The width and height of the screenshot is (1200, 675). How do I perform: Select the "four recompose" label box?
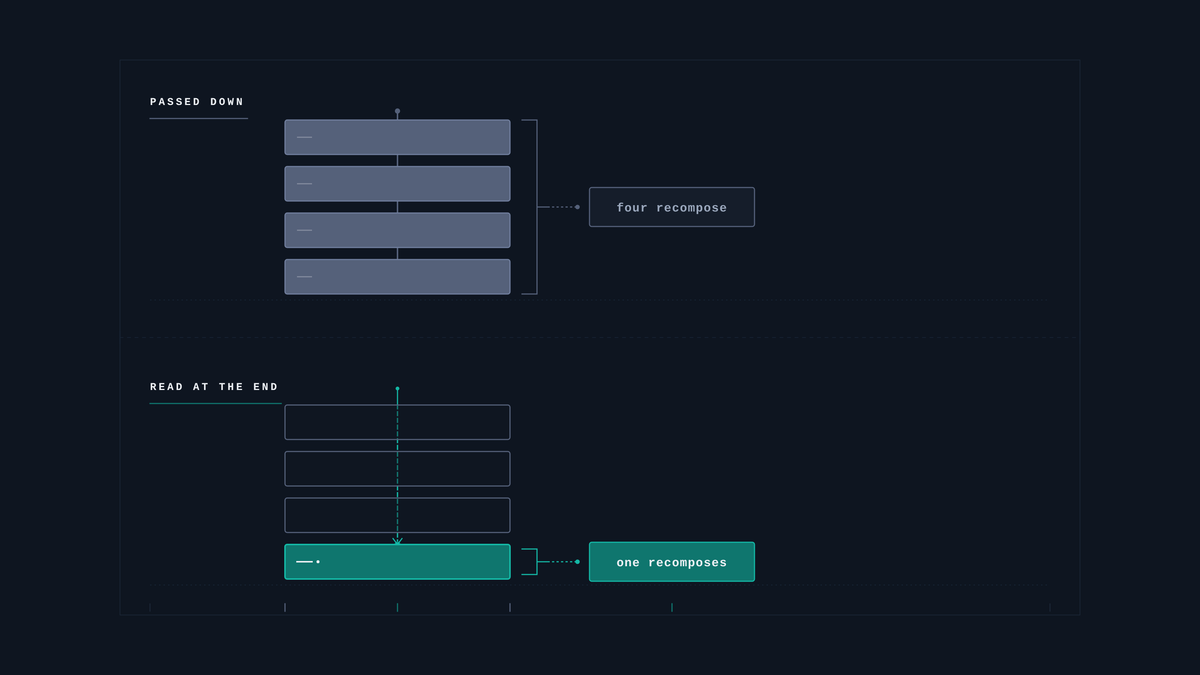click(672, 207)
